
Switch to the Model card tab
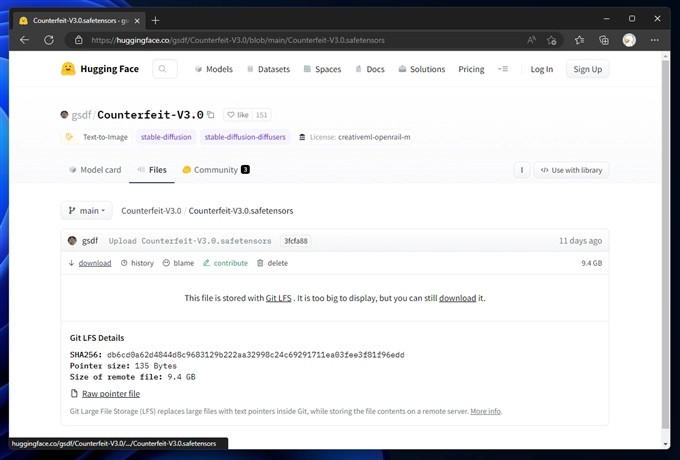95,170
